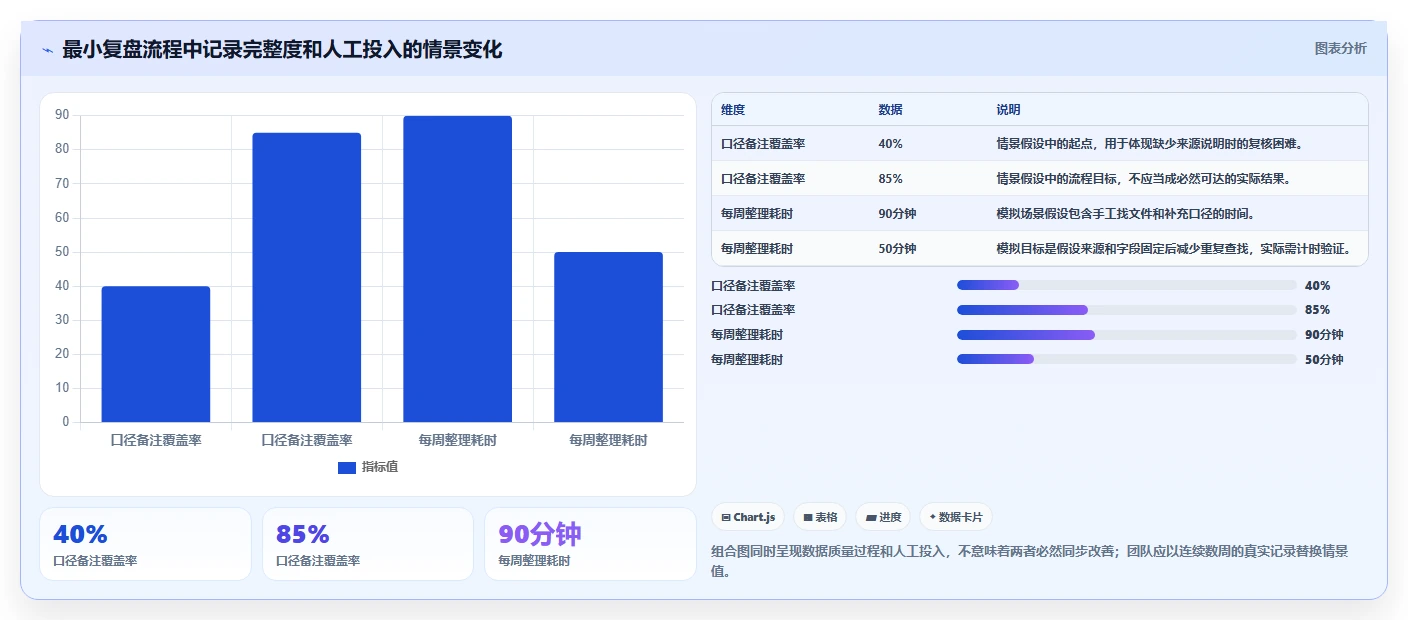Click the y-axis label 90

tap(62, 115)
